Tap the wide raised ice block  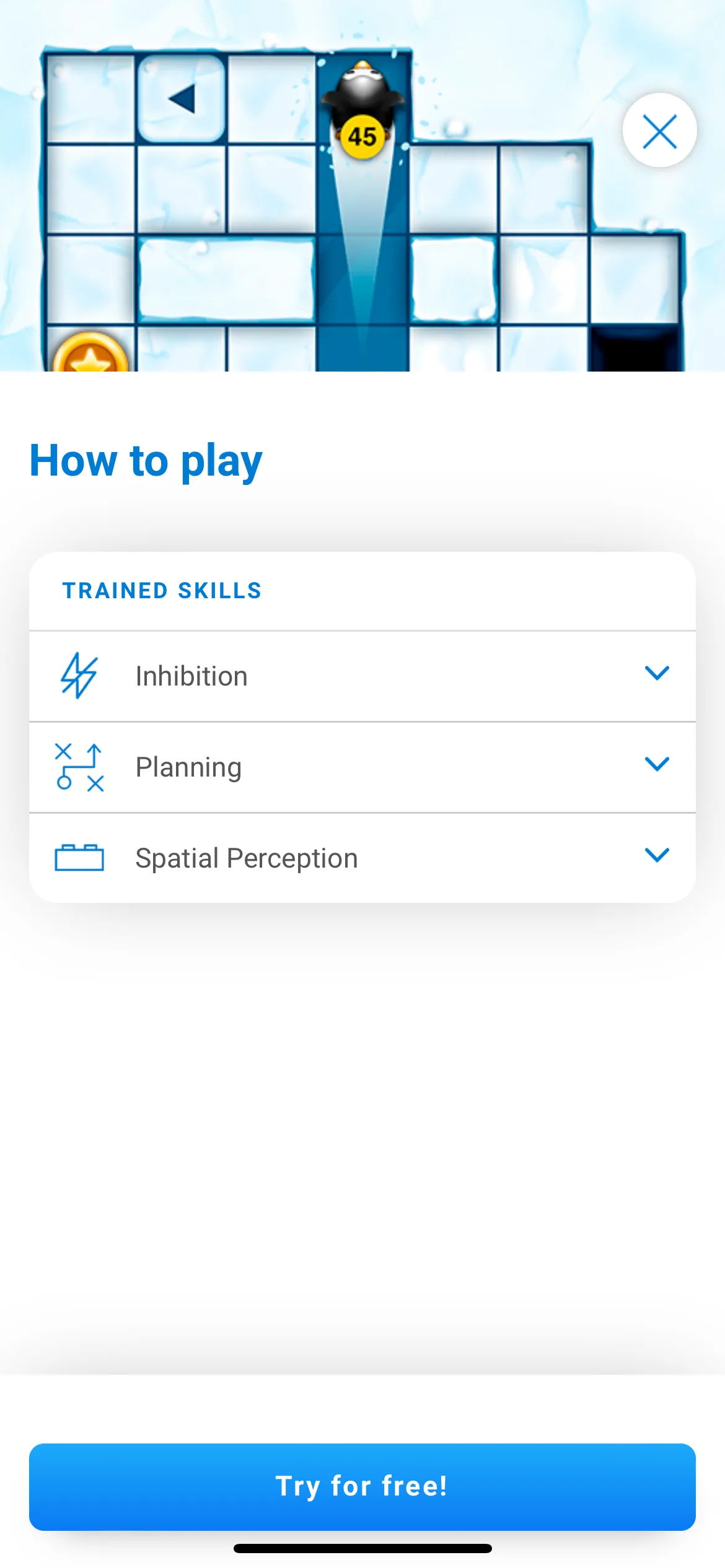pyautogui.click(x=226, y=279)
